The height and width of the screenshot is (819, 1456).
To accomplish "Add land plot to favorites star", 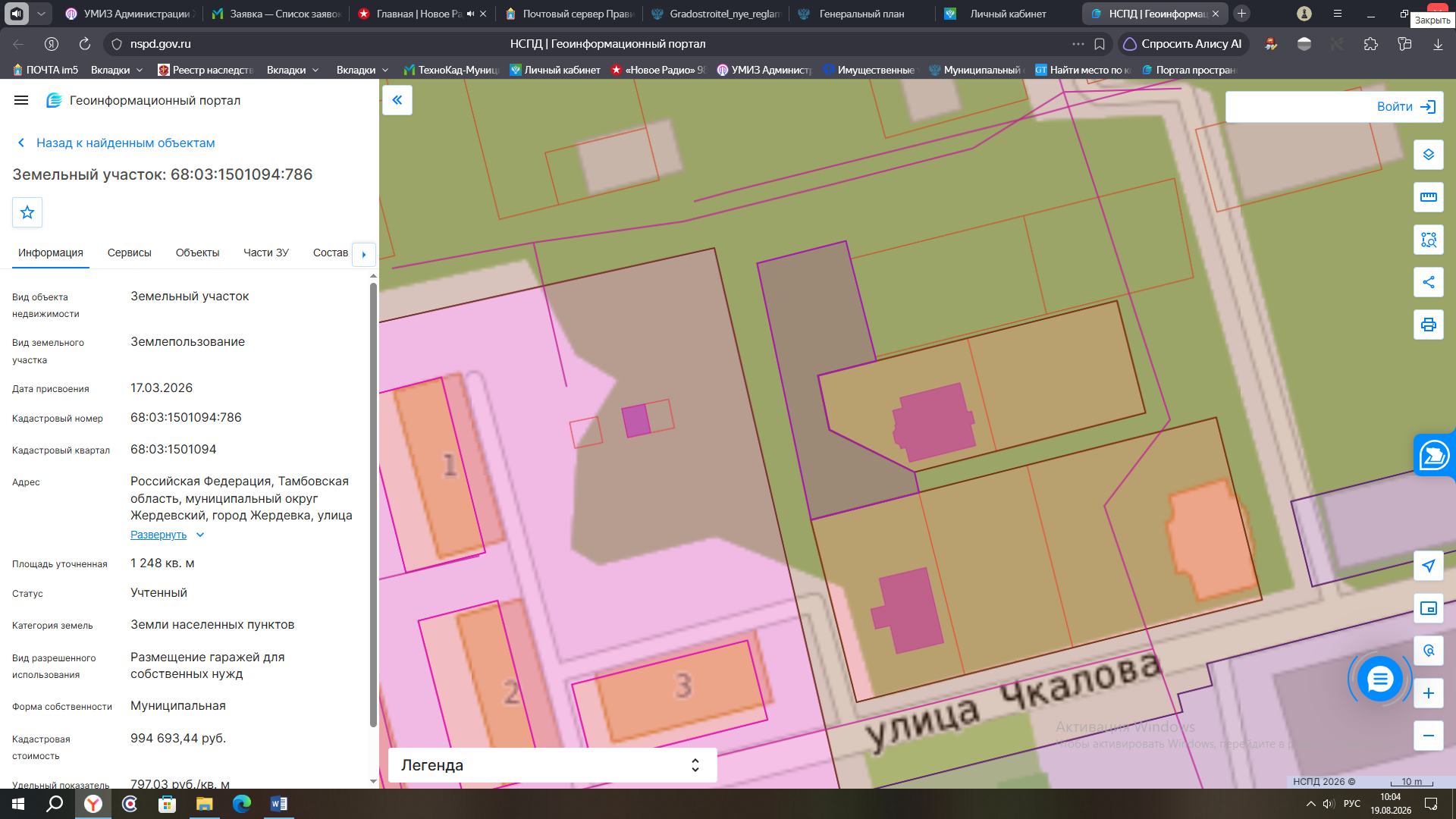I will [27, 212].
